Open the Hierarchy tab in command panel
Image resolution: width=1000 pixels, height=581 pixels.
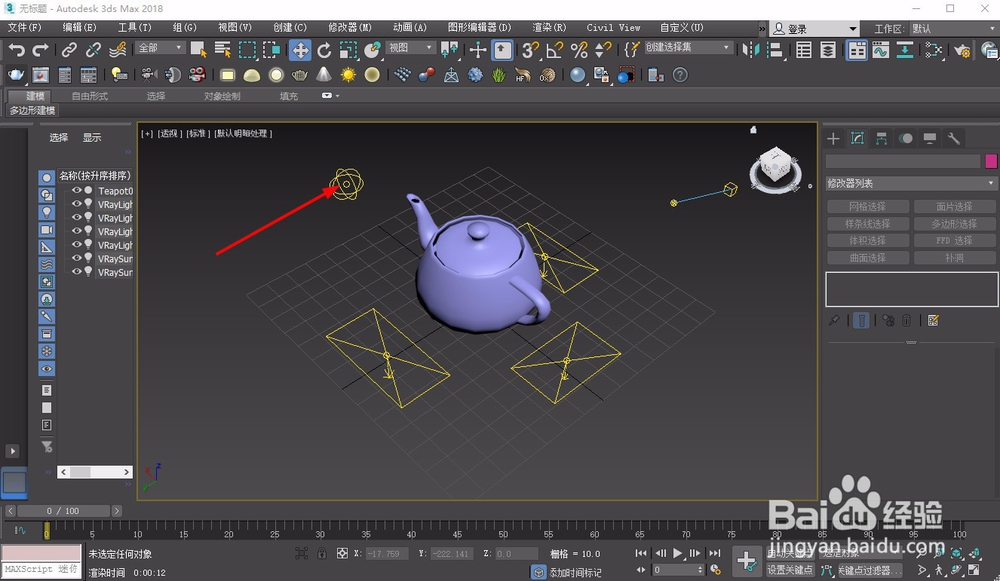pos(881,139)
